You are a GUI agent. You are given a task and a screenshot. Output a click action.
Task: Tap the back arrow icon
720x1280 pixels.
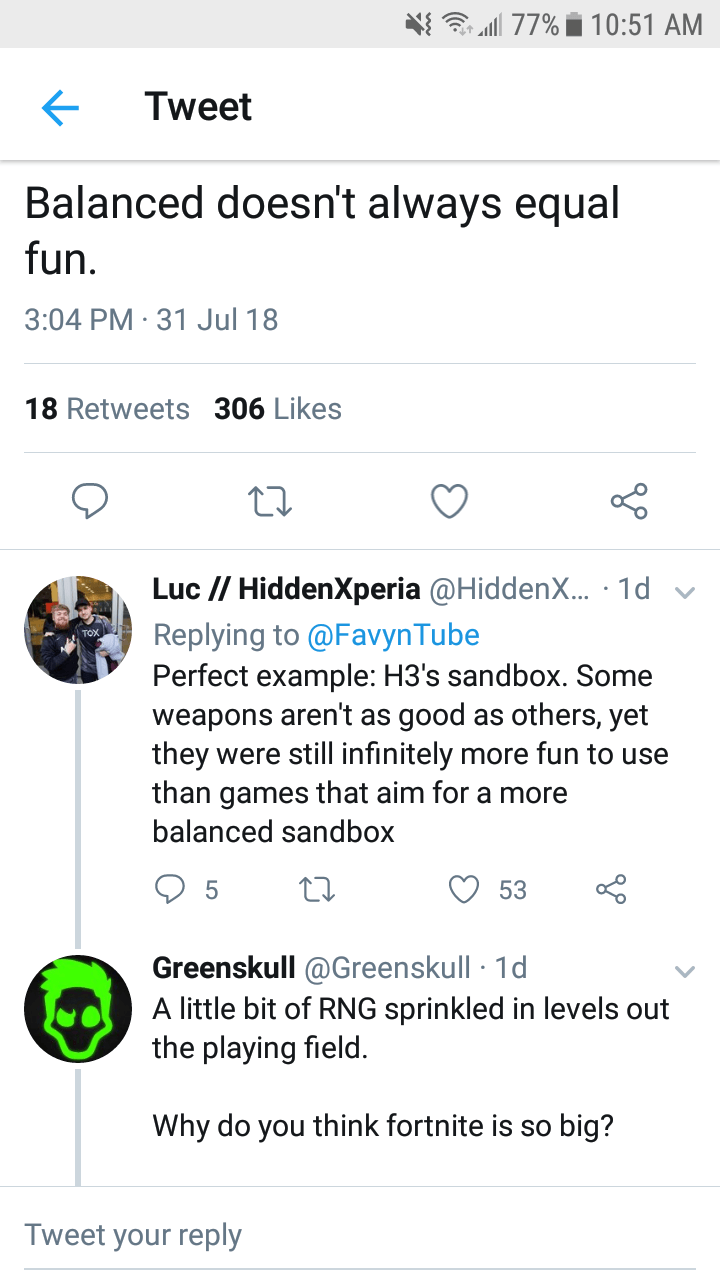[x=60, y=107]
